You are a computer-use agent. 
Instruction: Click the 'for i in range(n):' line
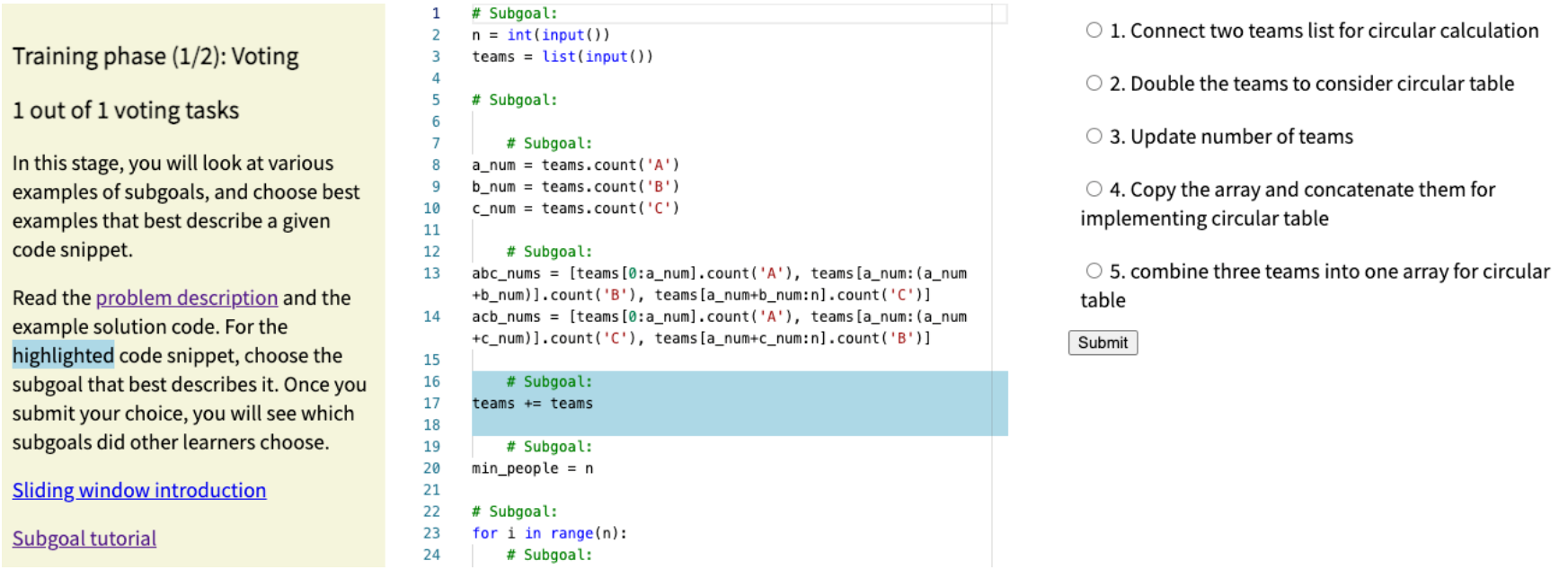click(550, 533)
